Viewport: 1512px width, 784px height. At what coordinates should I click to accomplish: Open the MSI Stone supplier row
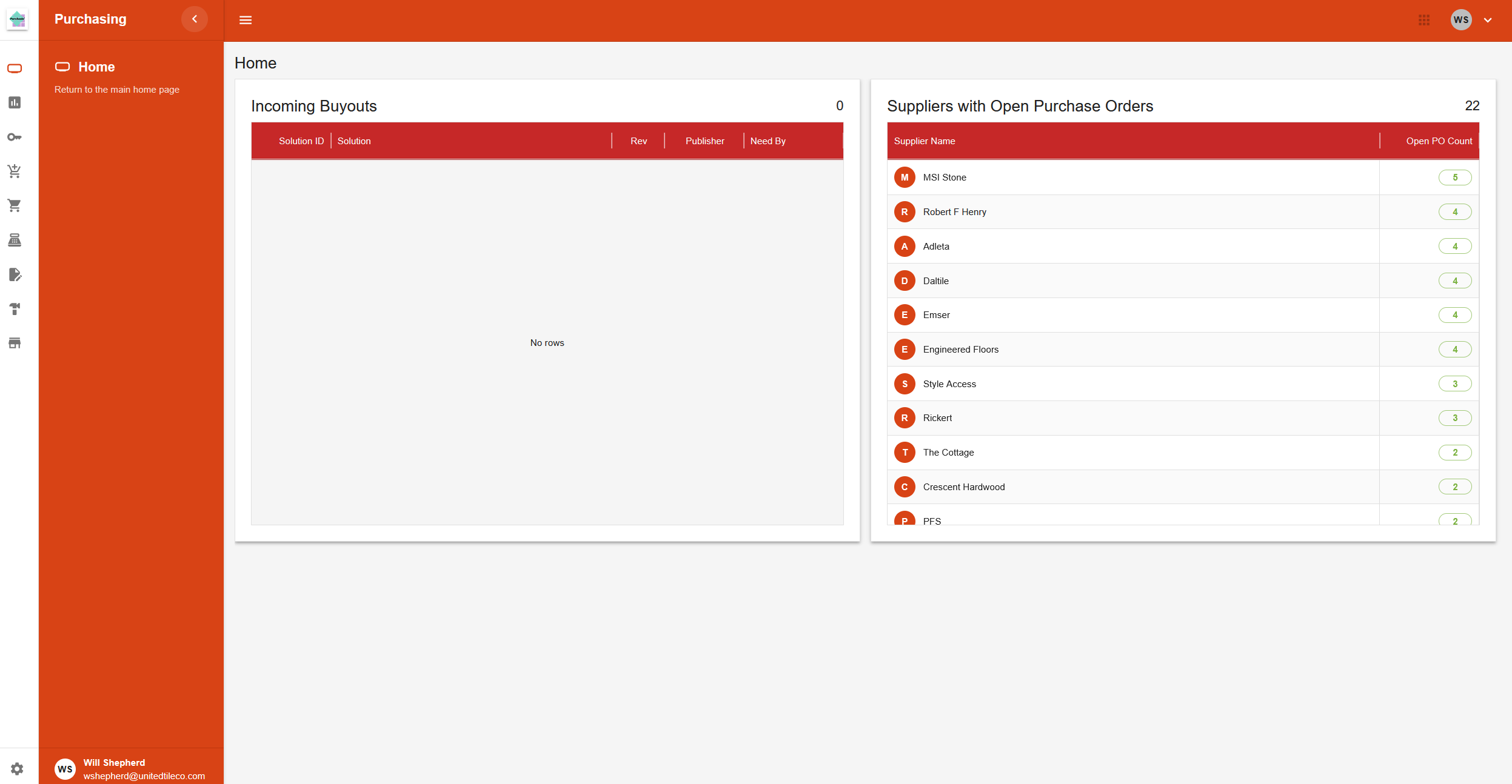[x=945, y=177]
